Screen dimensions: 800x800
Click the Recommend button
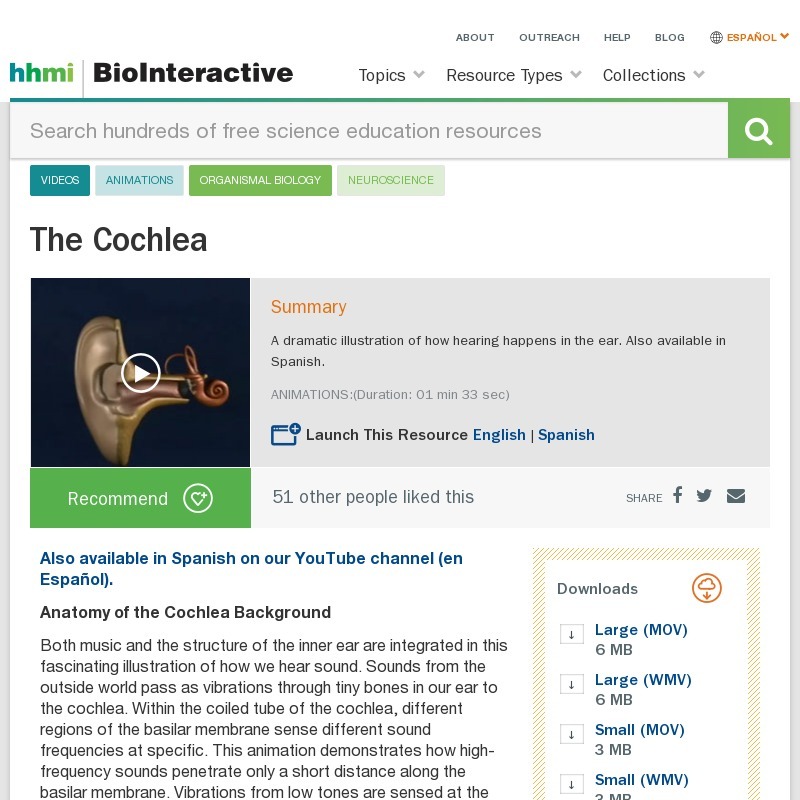tap(117, 498)
